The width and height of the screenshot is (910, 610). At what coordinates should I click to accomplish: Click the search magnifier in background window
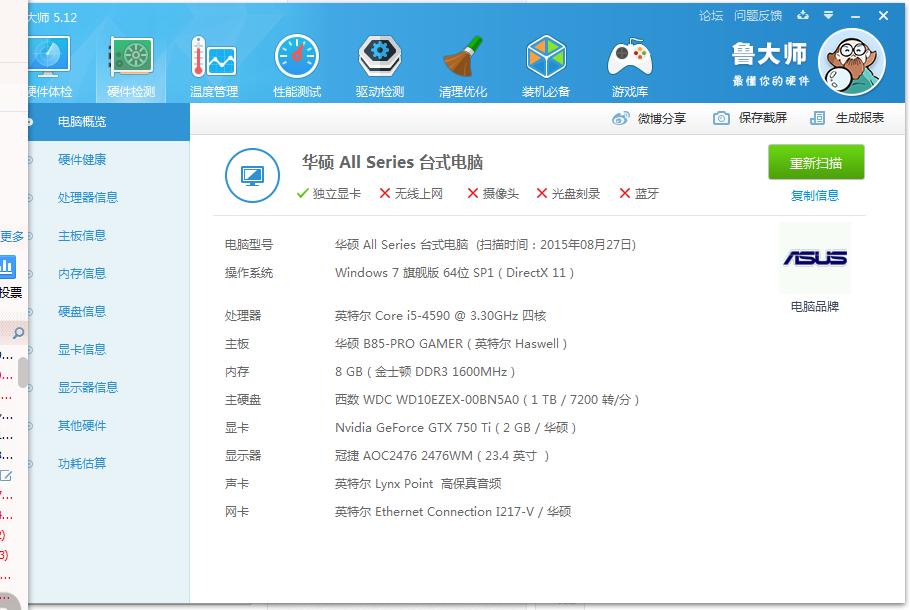pos(19,333)
